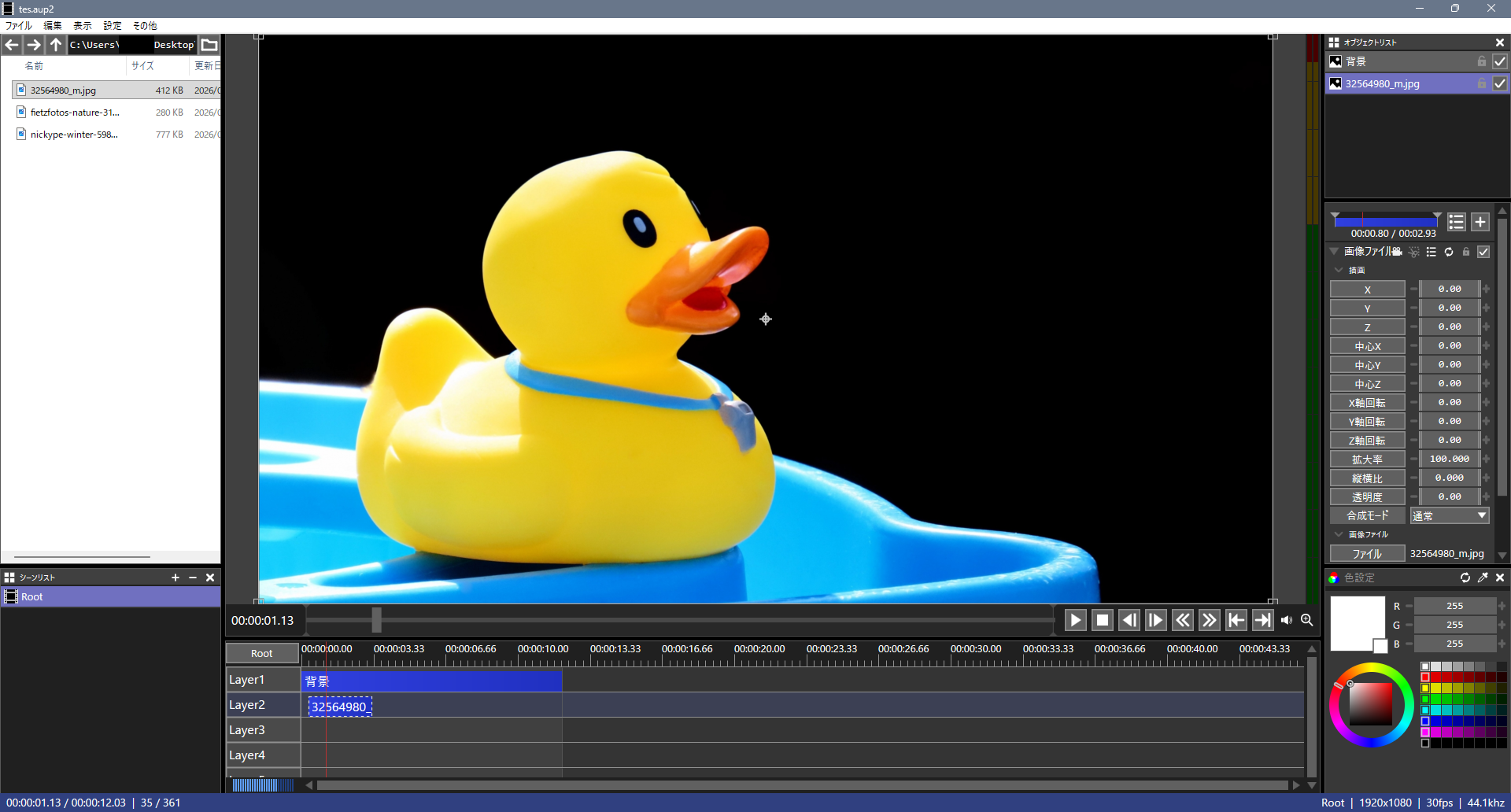This screenshot has height=812, width=1511.
Task: Jump to the end of the timeline
Action: [x=1262, y=620]
